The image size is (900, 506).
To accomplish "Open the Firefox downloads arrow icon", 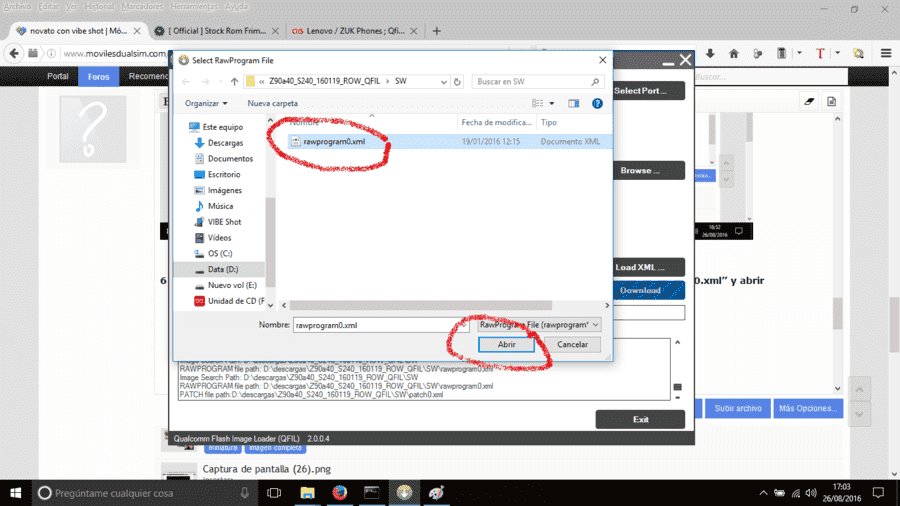I will (710, 53).
